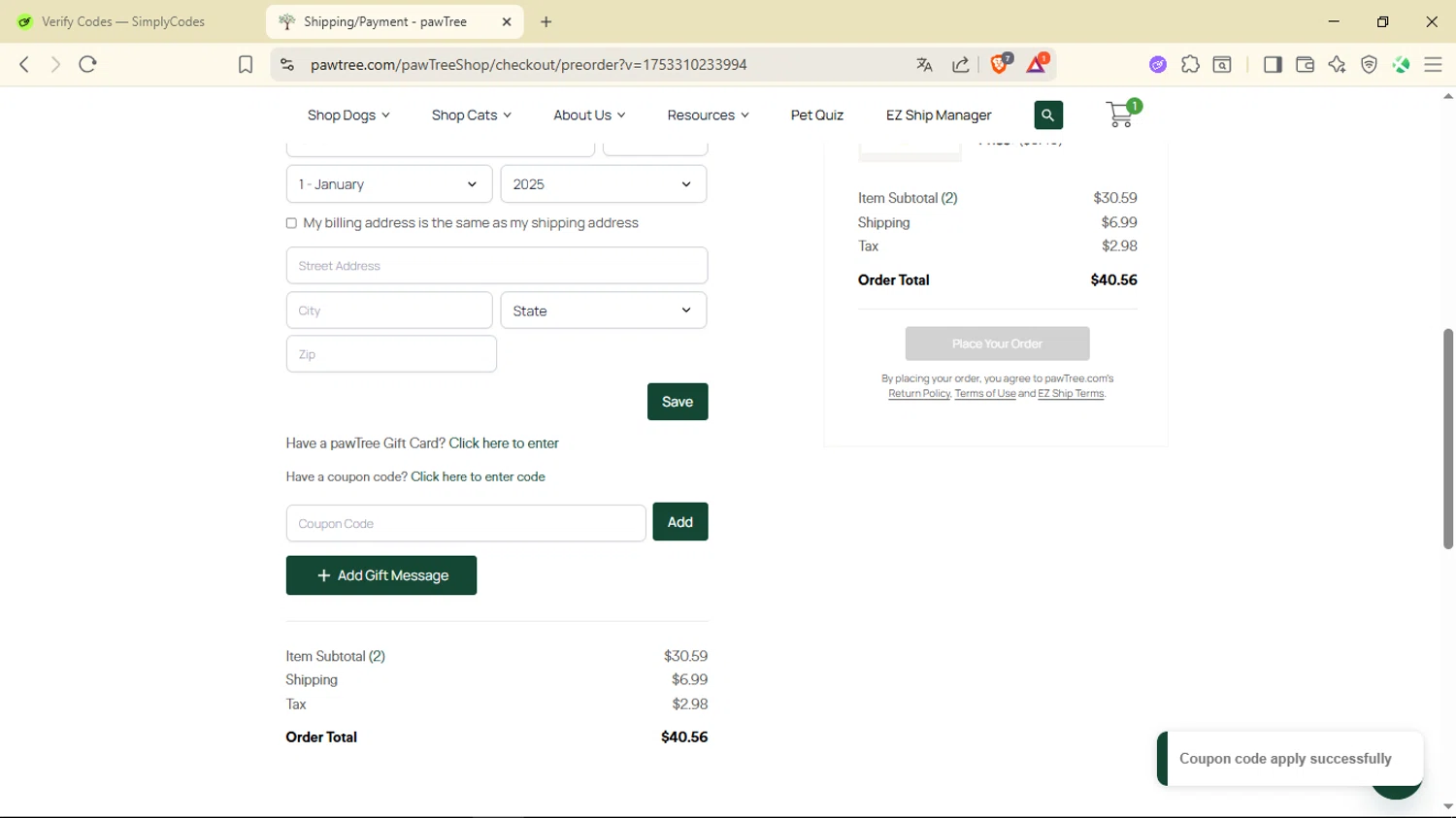Open Brave Shields lion icon
Image resolution: width=1456 pixels, height=818 pixels.
pos(1000,64)
